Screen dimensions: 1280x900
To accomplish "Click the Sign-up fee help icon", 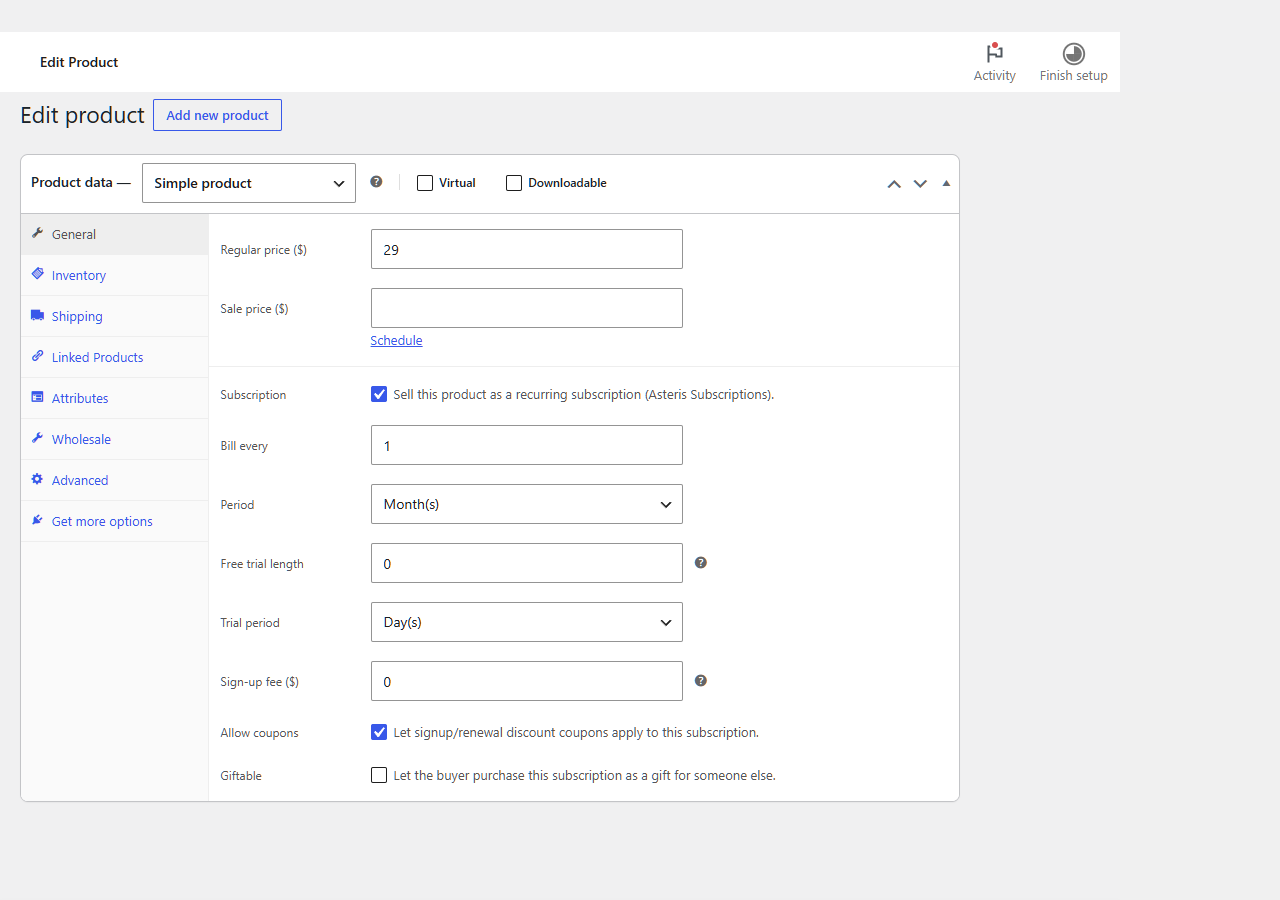I will pos(701,681).
